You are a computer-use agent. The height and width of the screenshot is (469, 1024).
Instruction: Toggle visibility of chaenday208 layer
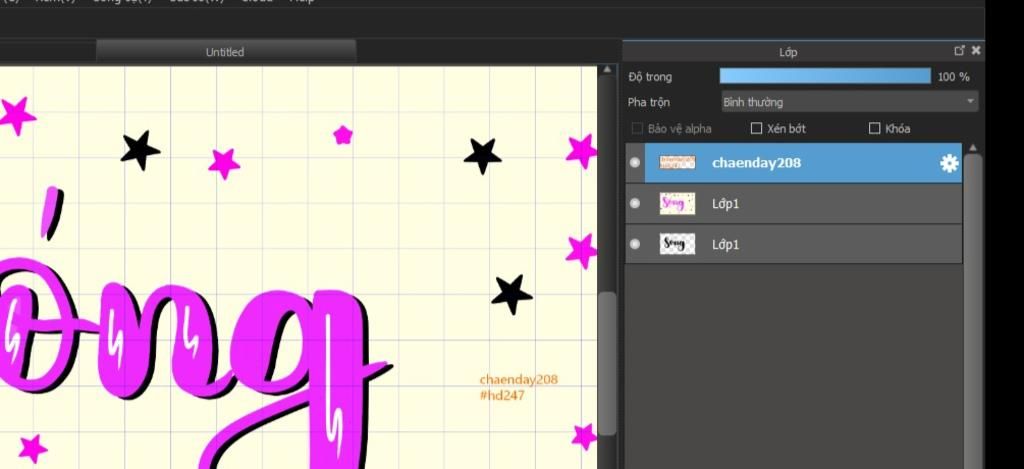tap(635, 163)
